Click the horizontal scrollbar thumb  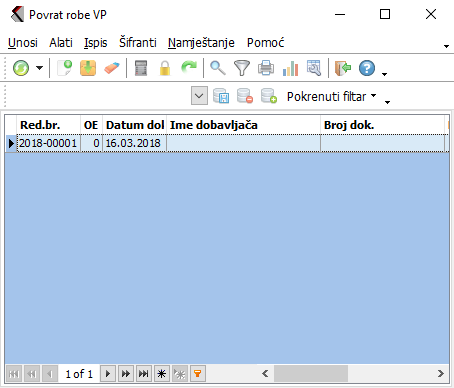(x=311, y=373)
